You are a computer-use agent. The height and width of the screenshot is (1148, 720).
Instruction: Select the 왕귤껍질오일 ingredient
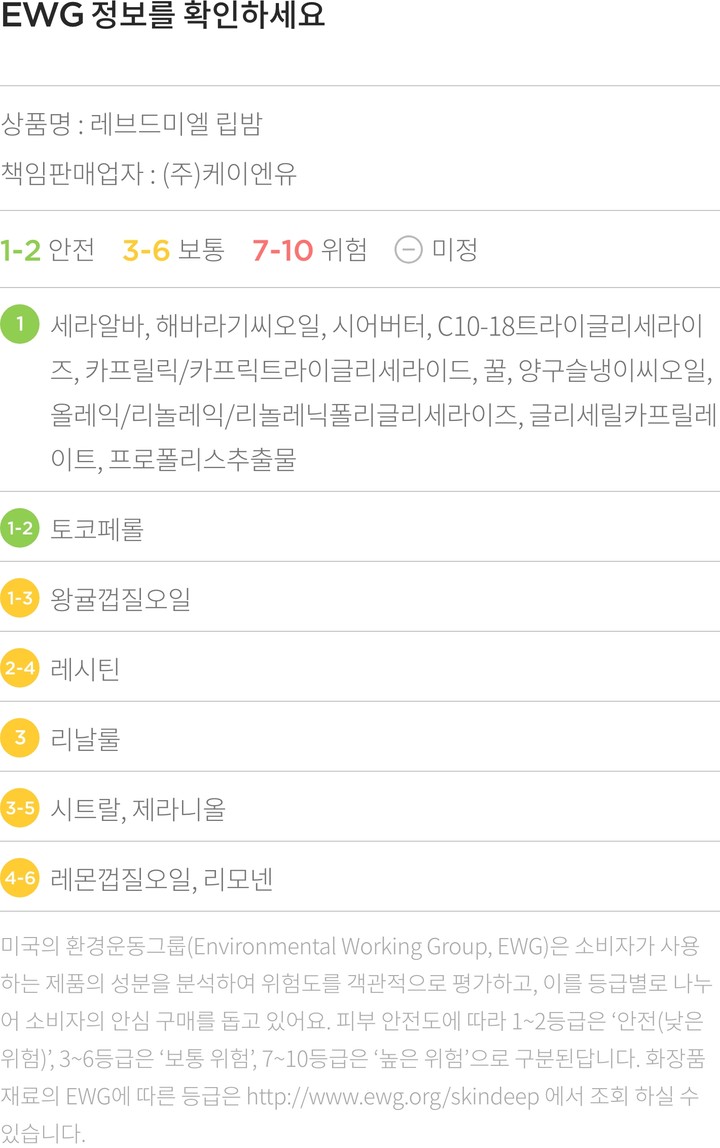pyautogui.click(x=120, y=598)
